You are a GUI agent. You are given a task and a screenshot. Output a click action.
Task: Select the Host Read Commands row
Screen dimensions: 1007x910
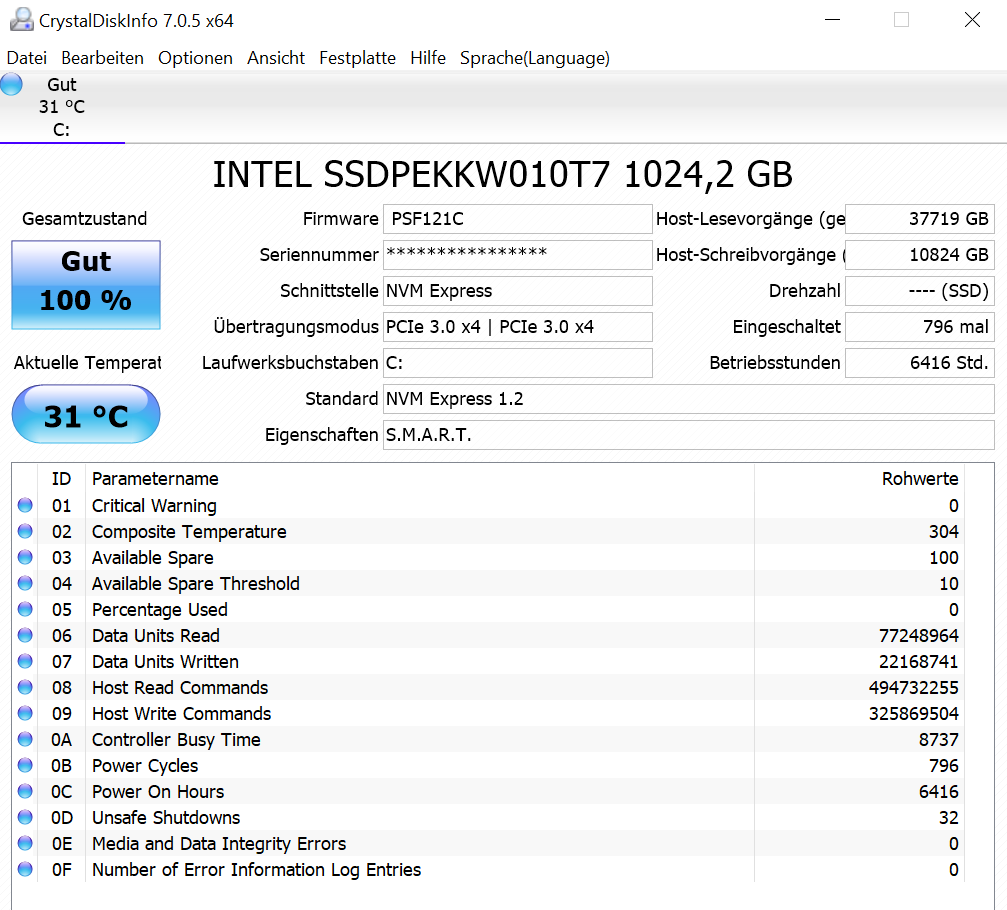click(500, 688)
